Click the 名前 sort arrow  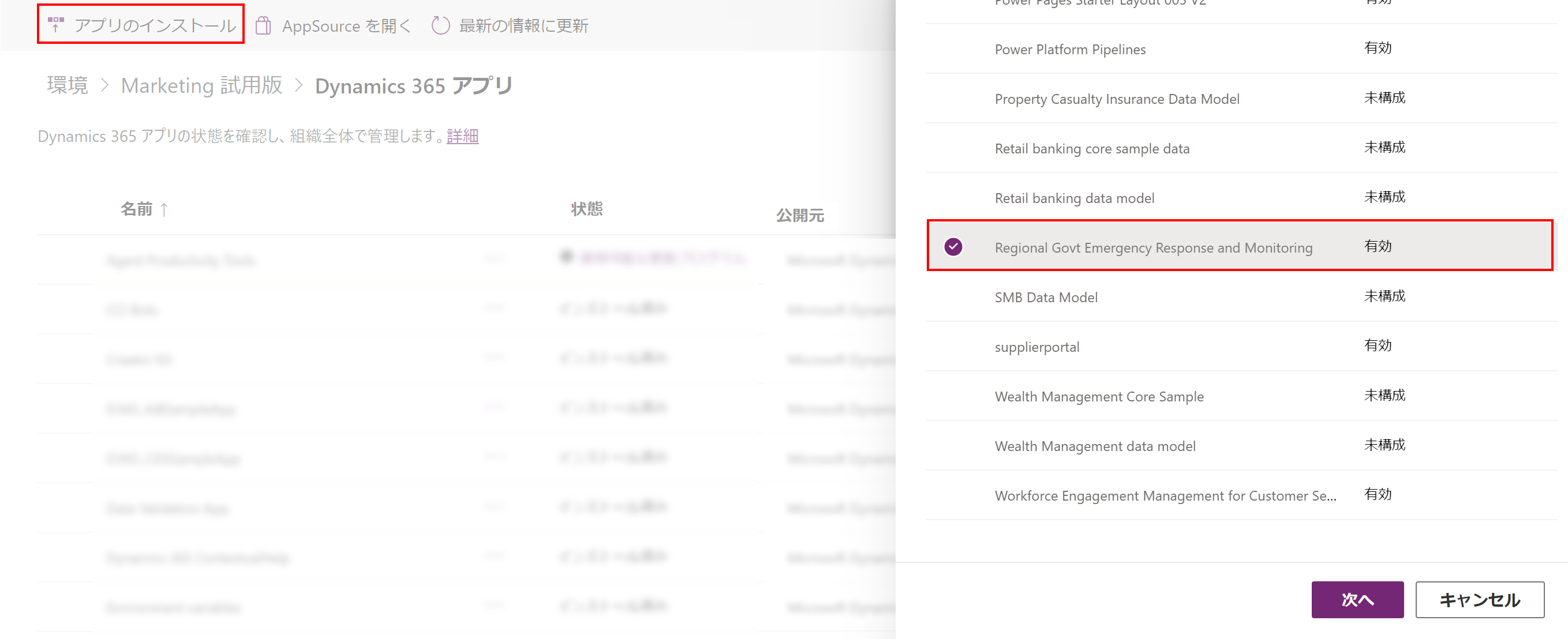pos(164,209)
